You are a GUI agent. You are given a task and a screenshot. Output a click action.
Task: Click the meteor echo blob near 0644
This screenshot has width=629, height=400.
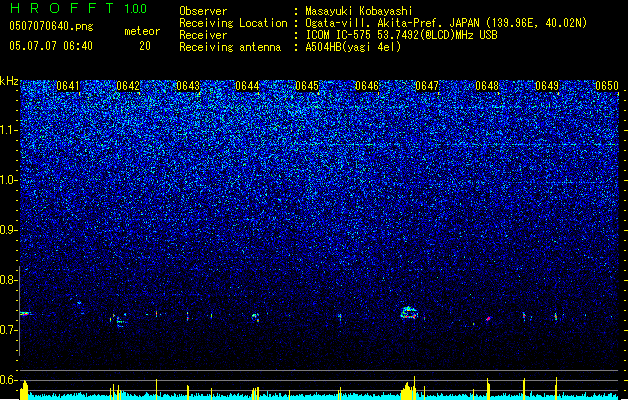[255, 317]
